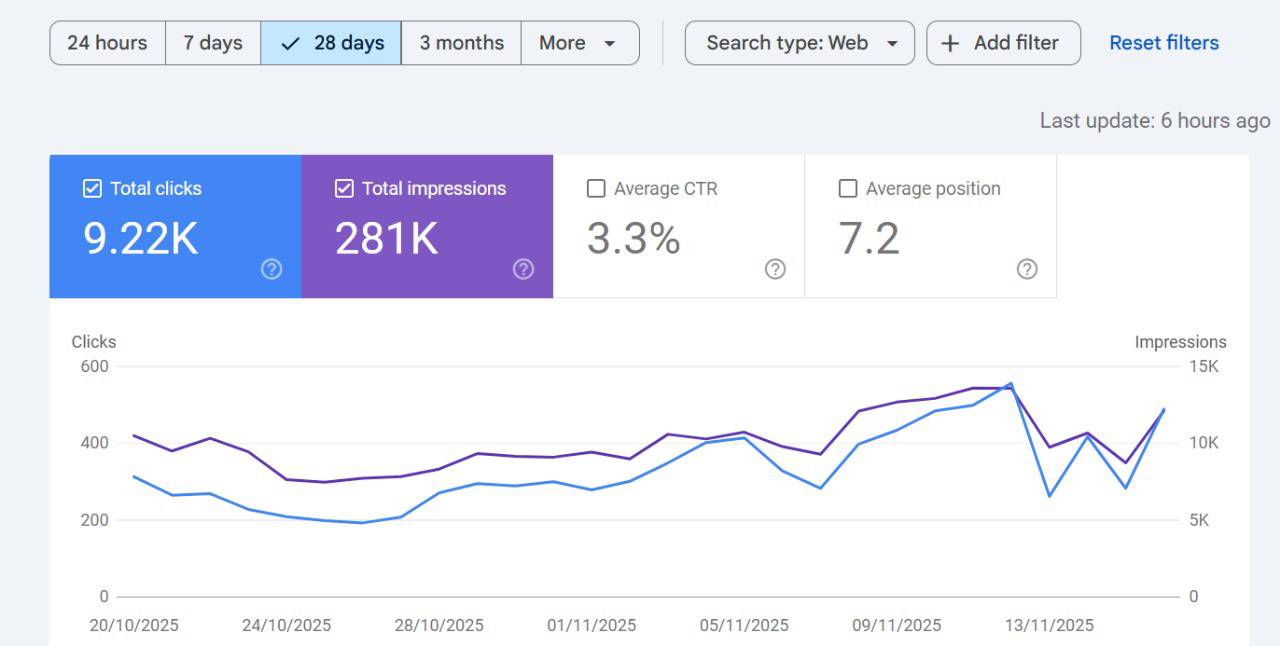The width and height of the screenshot is (1280, 646).
Task: Open help icon for Average position
Action: pos(1027,269)
